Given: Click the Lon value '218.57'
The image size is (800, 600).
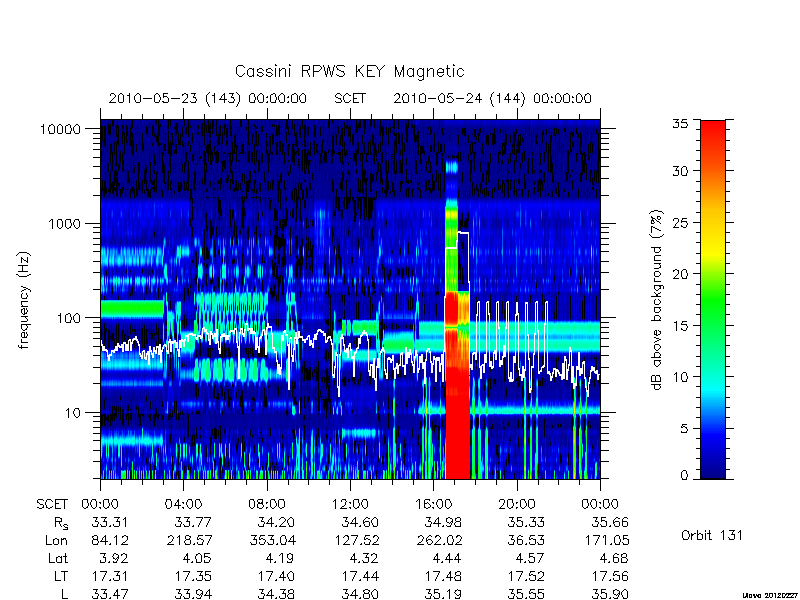Looking at the screenshot, I should 189,540.
